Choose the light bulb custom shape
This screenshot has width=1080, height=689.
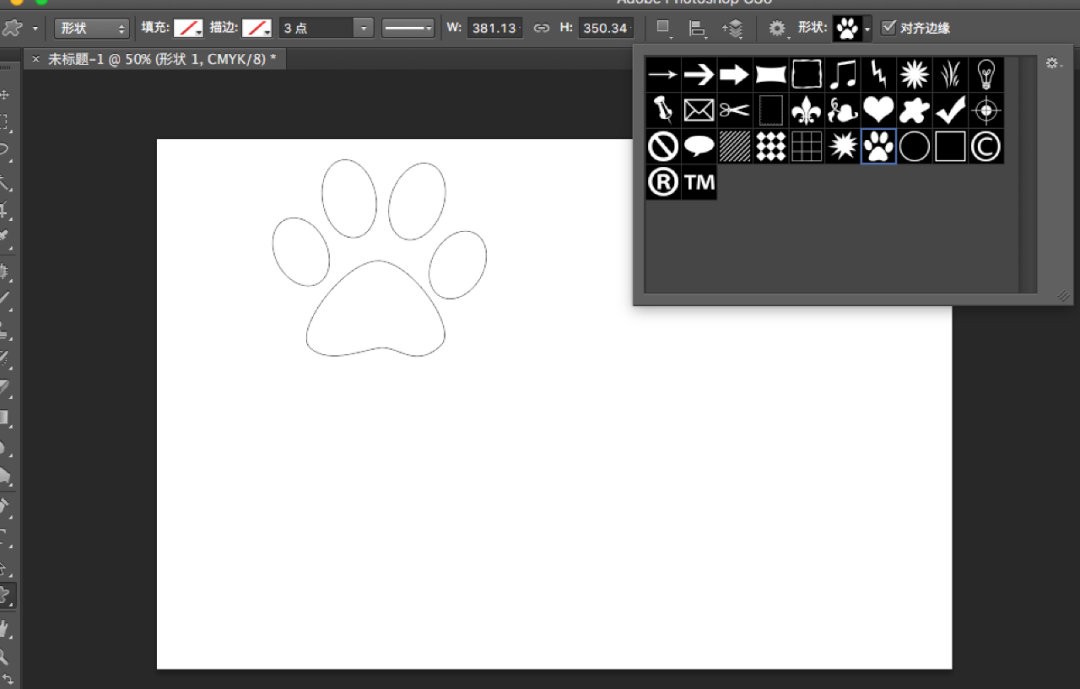click(986, 74)
